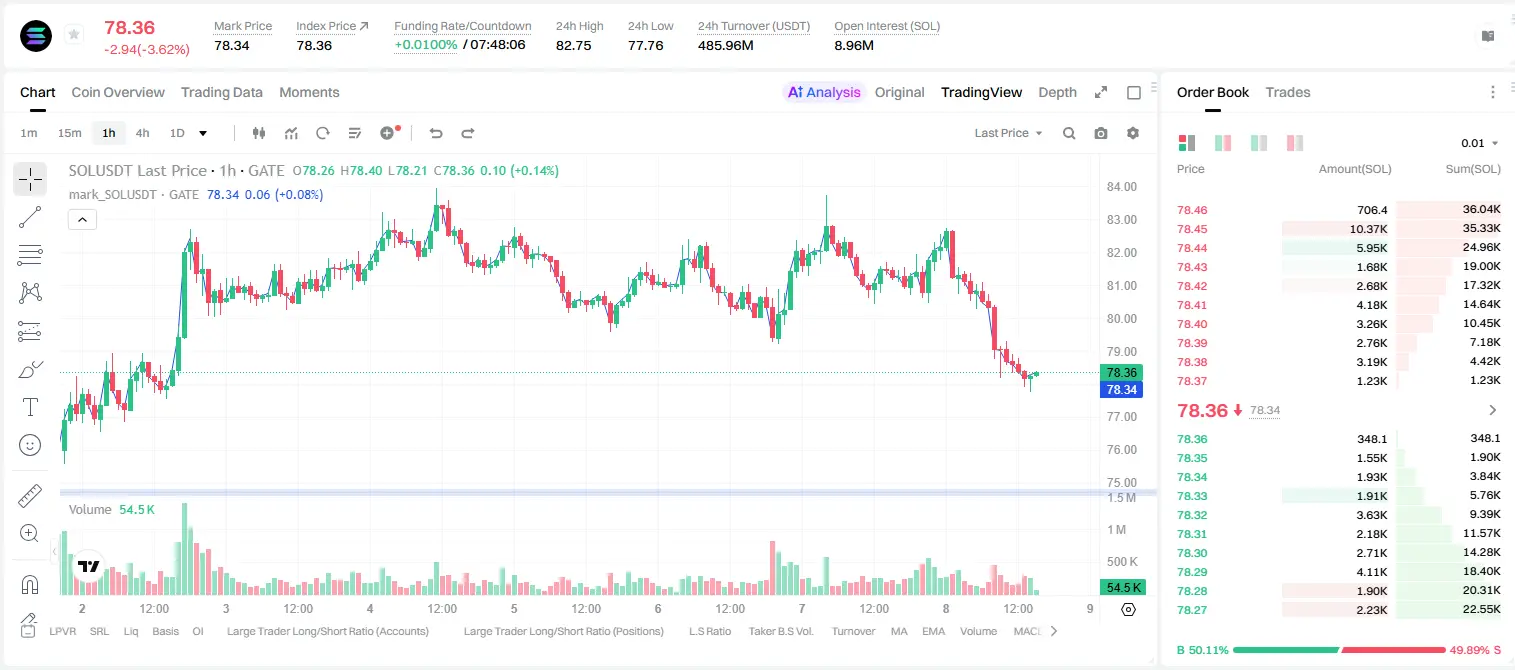This screenshot has height=670, width=1515.
Task: Select the 4h timeframe
Action: tap(142, 133)
